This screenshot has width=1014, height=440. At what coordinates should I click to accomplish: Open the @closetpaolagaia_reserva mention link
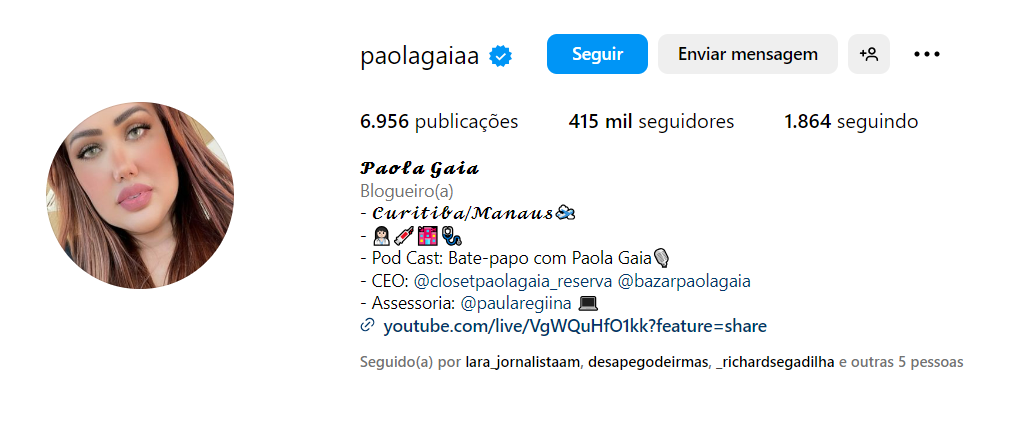513,281
